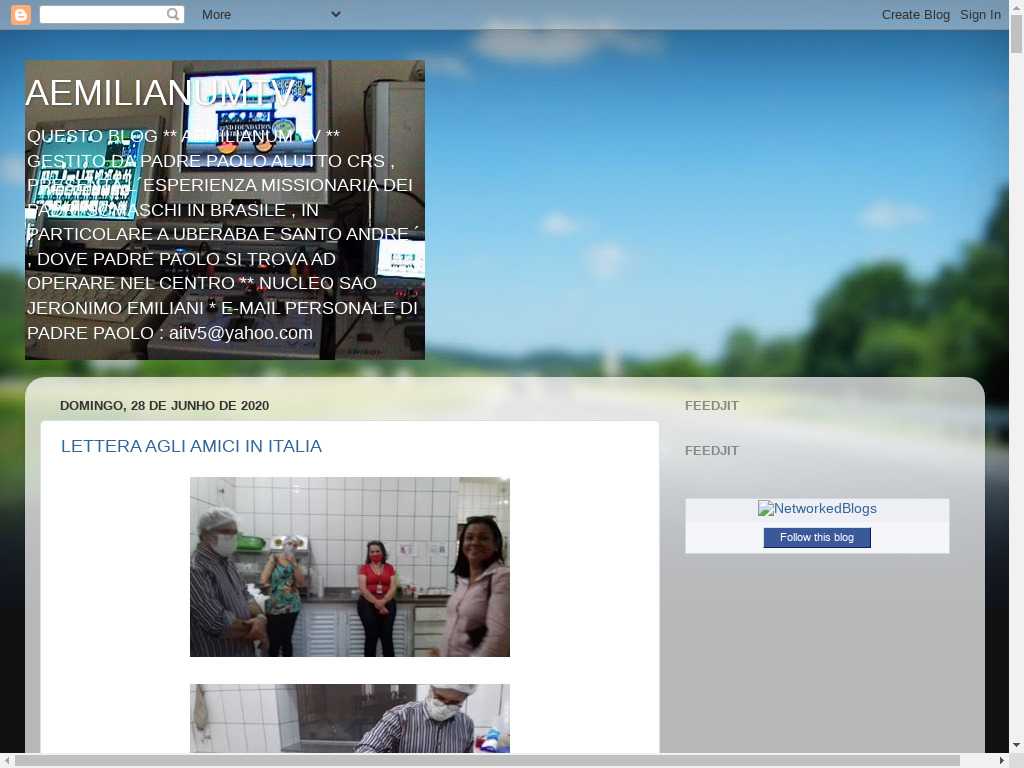Click the date heading Domingo, 28 de junho
1024x768 pixels.
164,406
